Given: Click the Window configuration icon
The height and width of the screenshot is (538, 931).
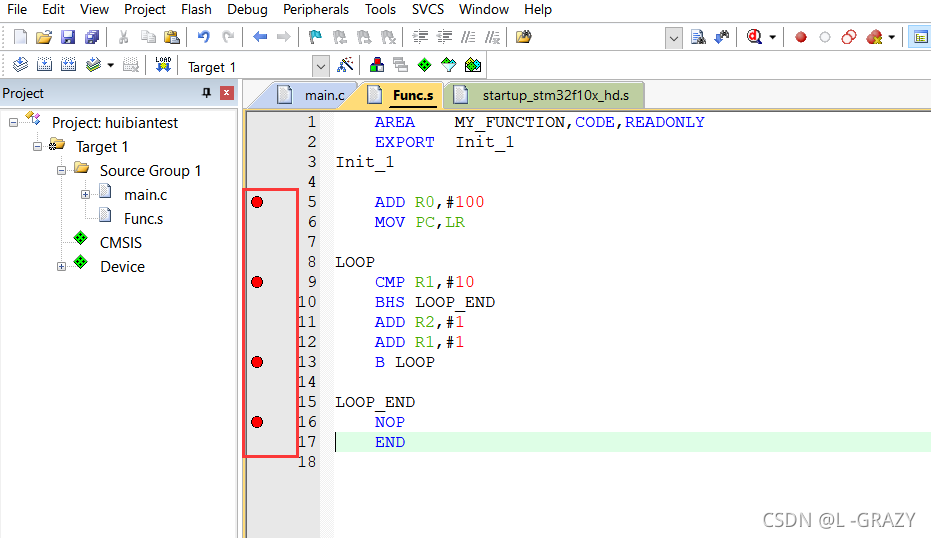Looking at the screenshot, I should (x=920, y=37).
